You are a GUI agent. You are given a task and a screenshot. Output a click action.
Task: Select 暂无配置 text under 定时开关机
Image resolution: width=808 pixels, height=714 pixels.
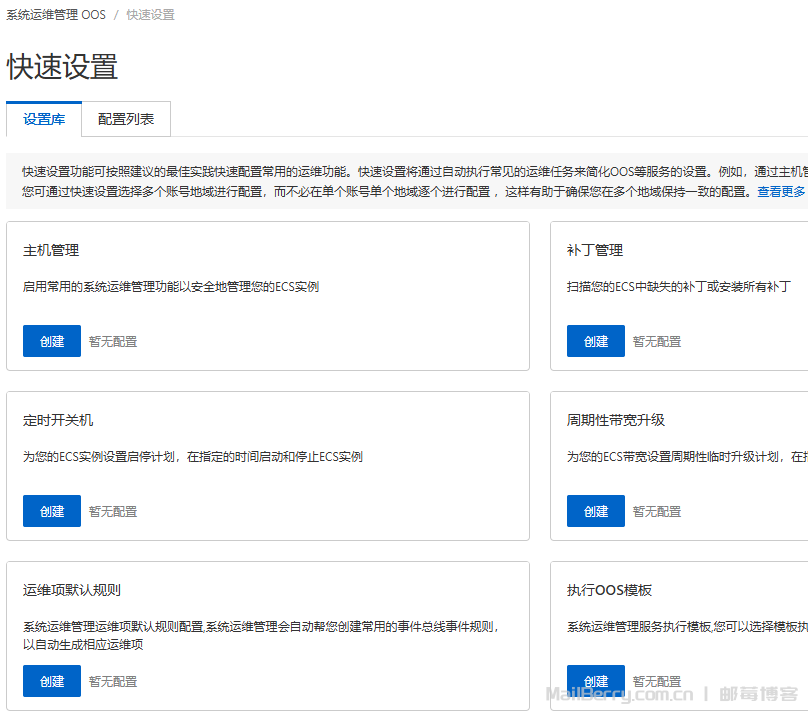(x=113, y=511)
